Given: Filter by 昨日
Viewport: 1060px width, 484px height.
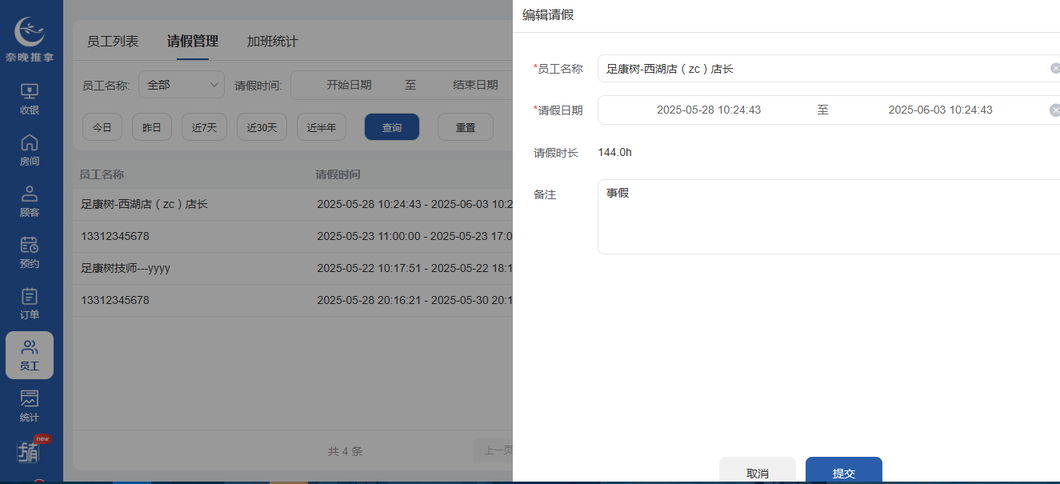Looking at the screenshot, I should 152,127.
